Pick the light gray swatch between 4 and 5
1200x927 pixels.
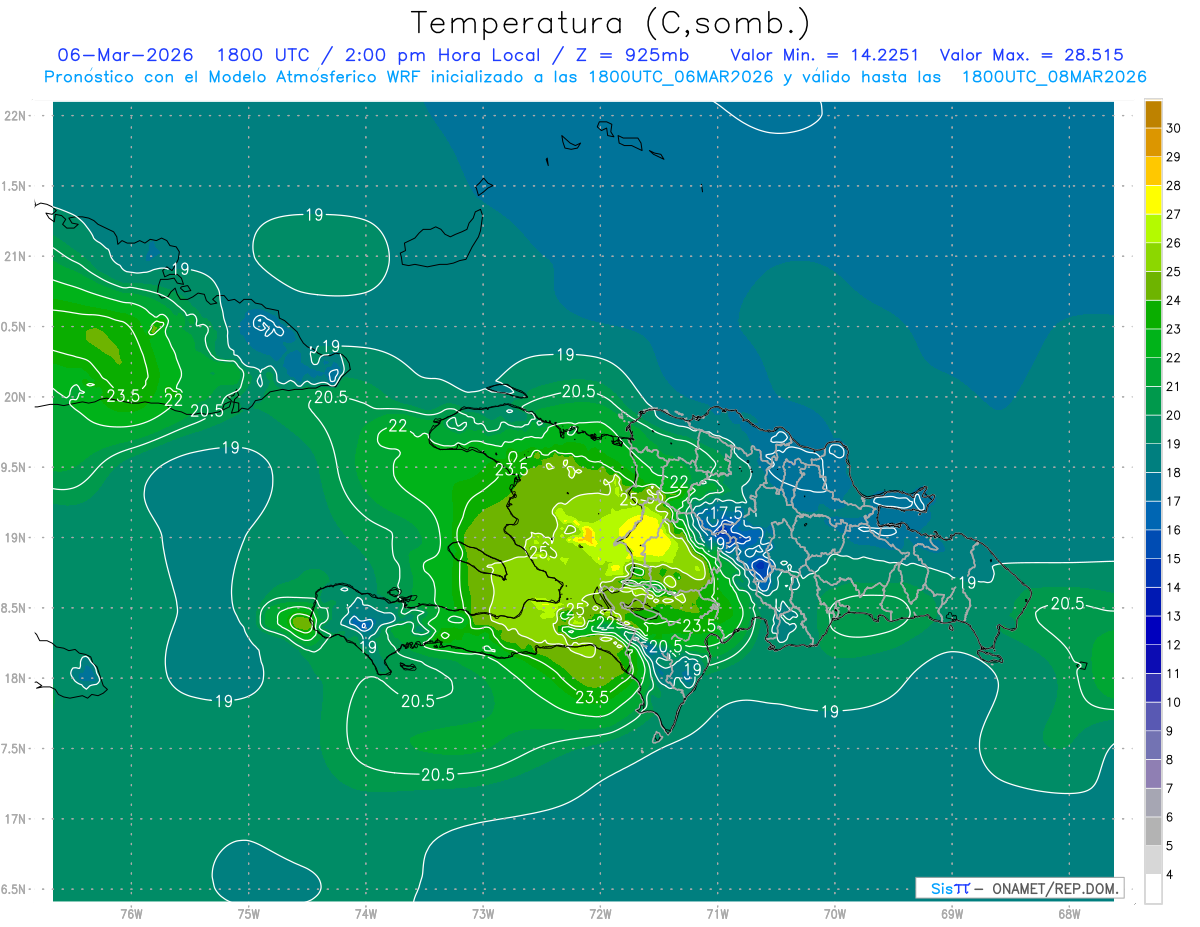coord(1153,860)
